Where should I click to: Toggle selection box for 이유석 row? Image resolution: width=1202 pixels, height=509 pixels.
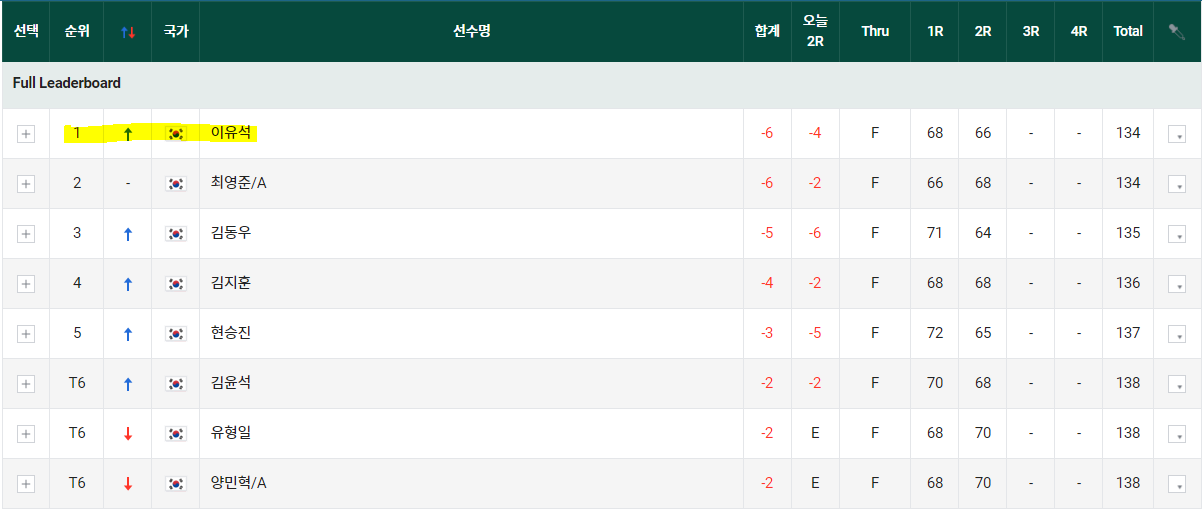tap(26, 134)
